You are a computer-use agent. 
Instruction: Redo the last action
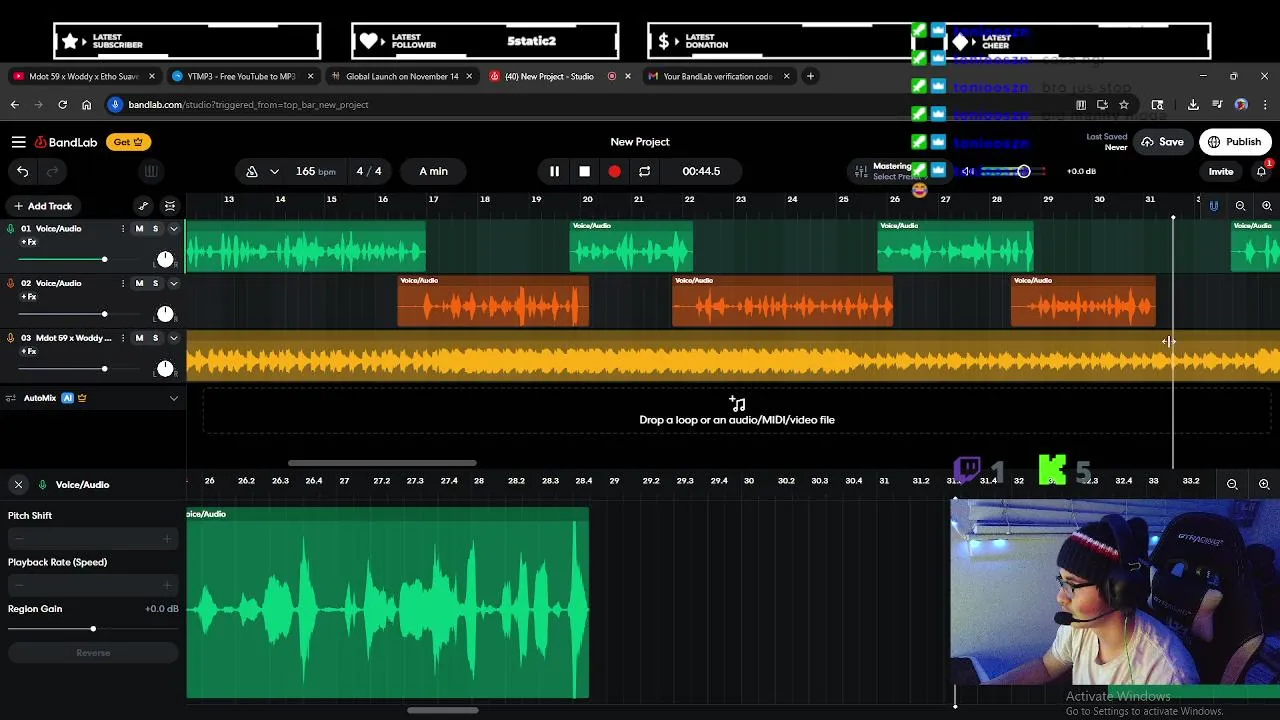52,171
